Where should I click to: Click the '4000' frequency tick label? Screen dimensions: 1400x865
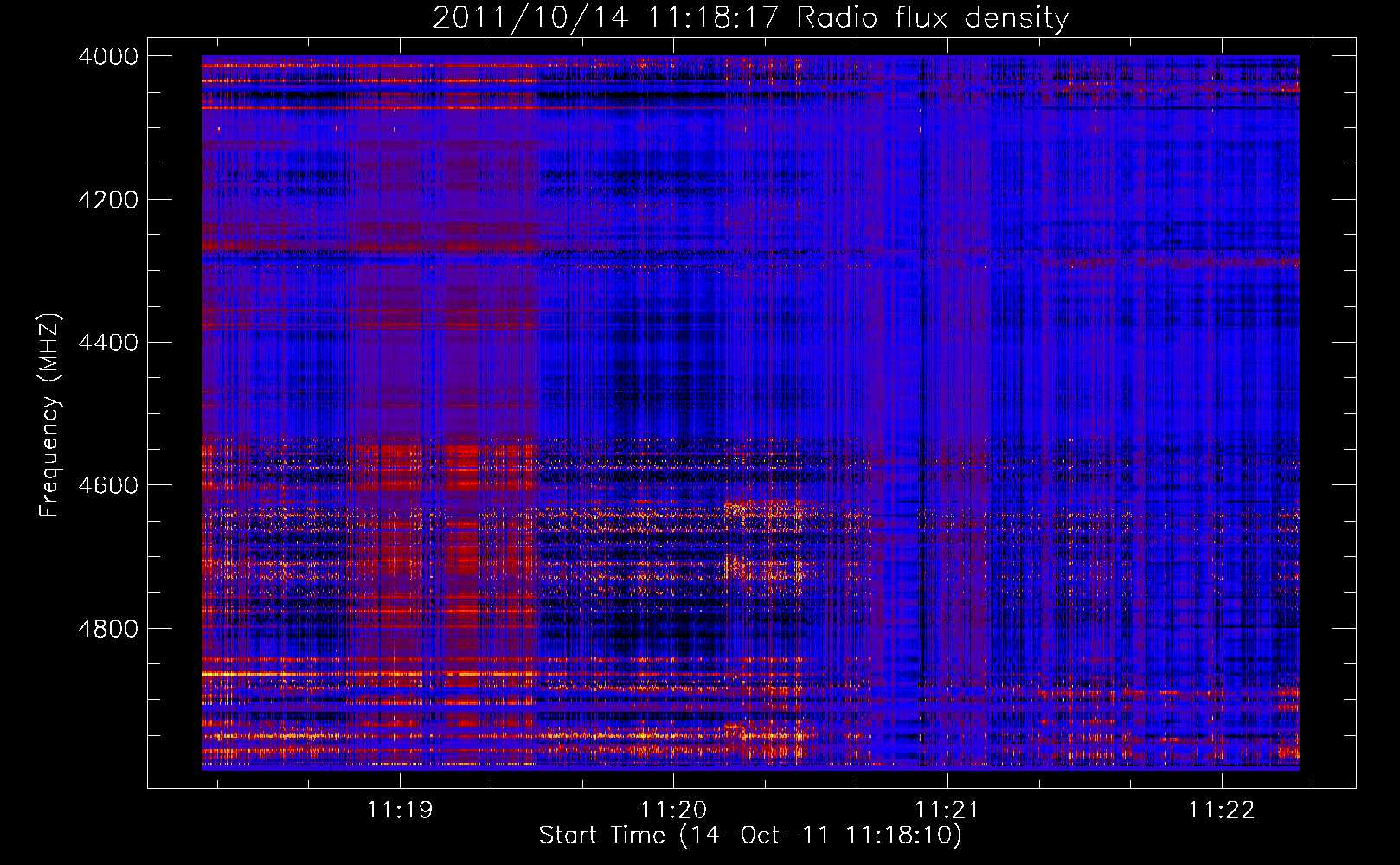pyautogui.click(x=108, y=56)
